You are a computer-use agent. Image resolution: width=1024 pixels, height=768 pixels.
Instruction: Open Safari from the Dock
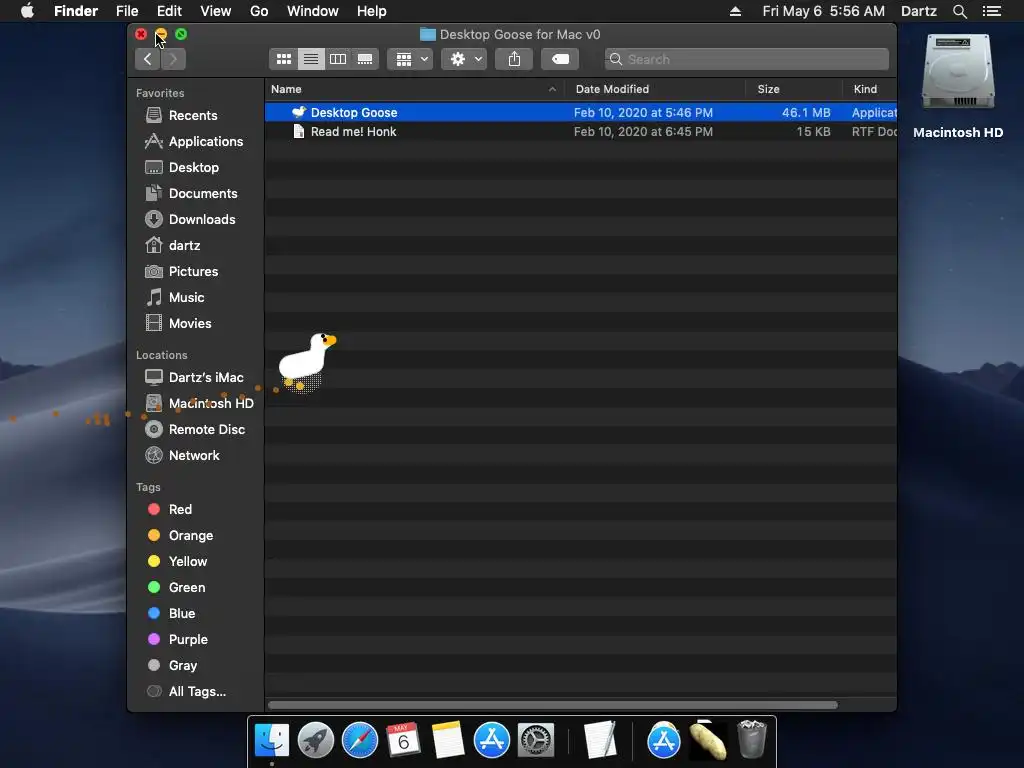360,741
